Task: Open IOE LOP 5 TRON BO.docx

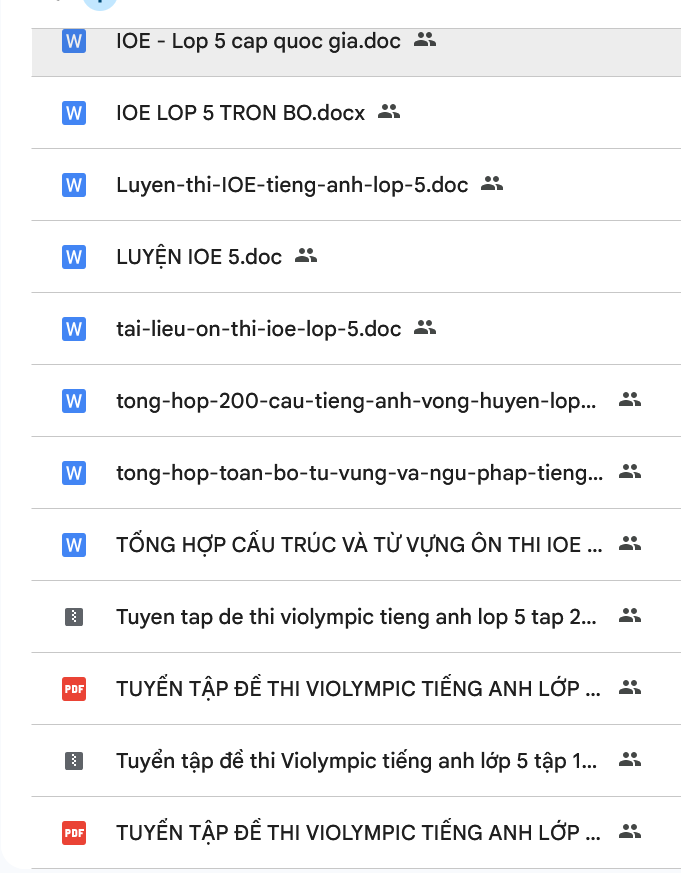Action: tap(240, 113)
